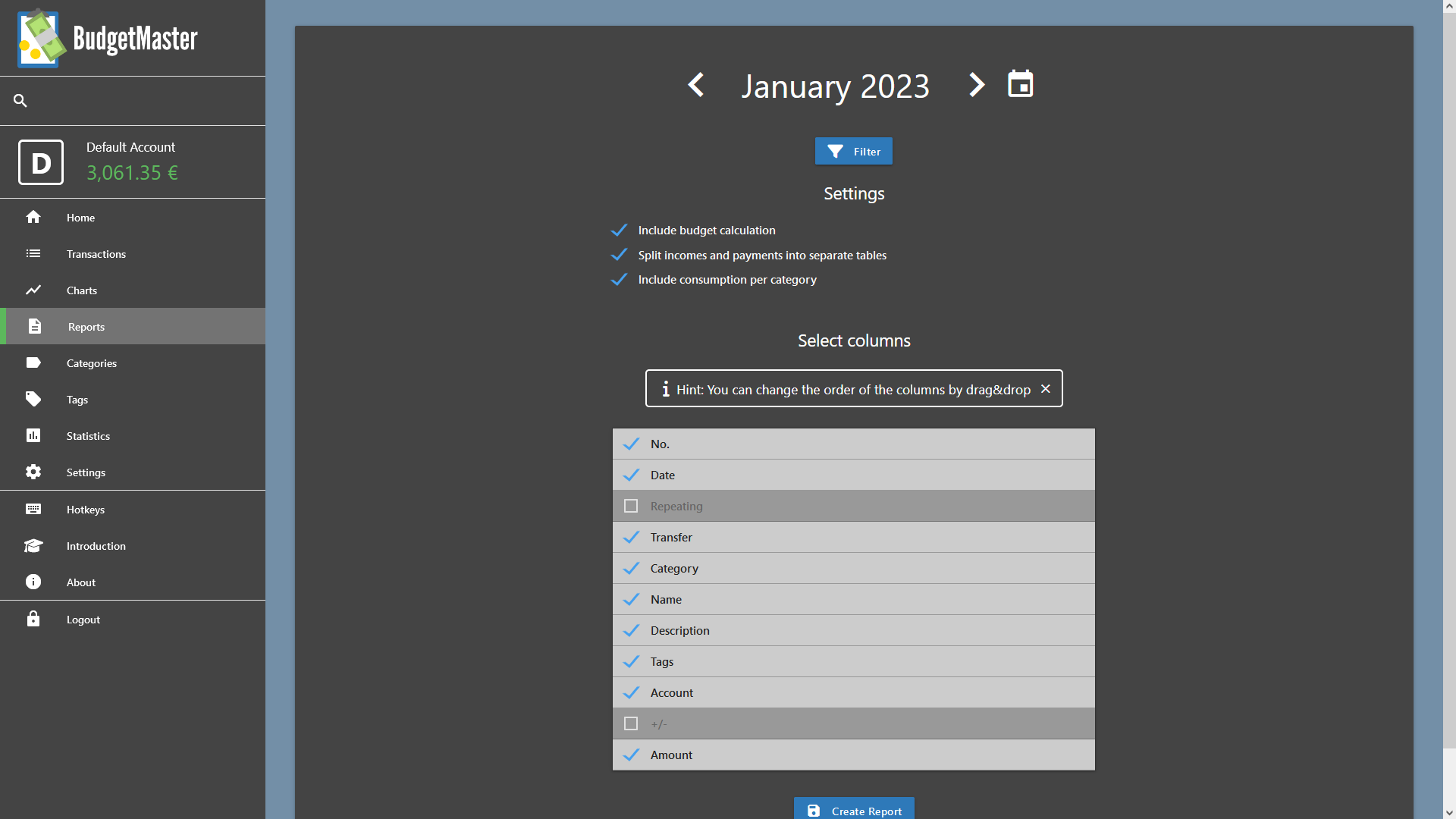Uncheck the Account column
1456x819 pixels.
(631, 692)
